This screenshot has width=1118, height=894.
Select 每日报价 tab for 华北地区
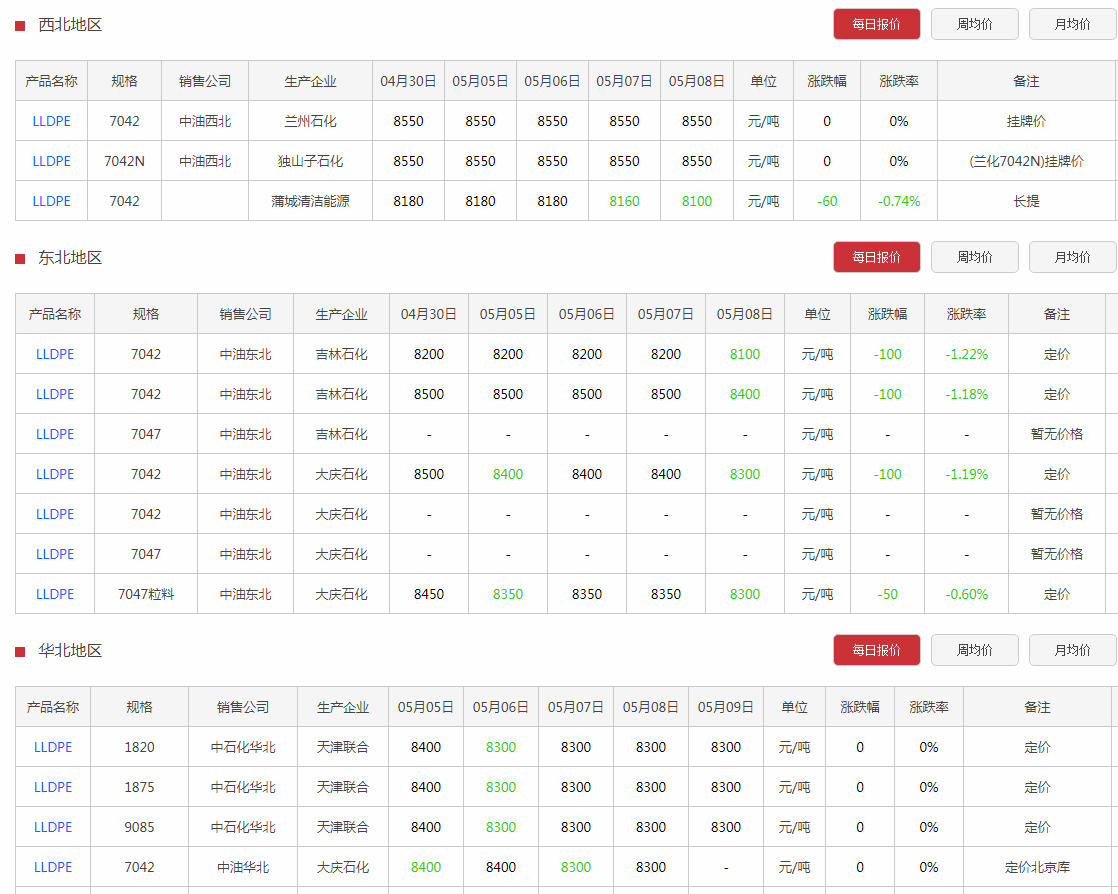pos(876,650)
